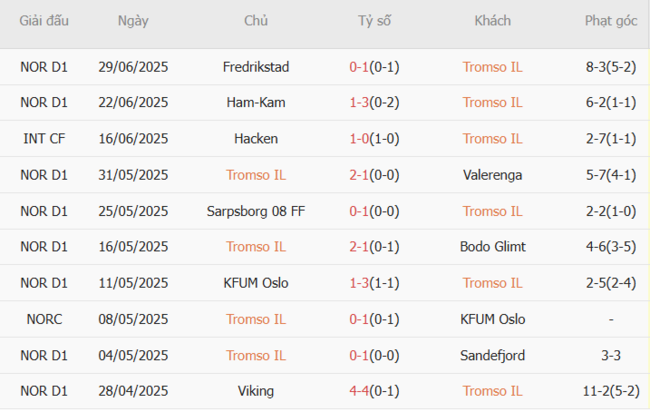Select the Ngày column header
This screenshot has height=412, width=650.
tap(133, 21)
